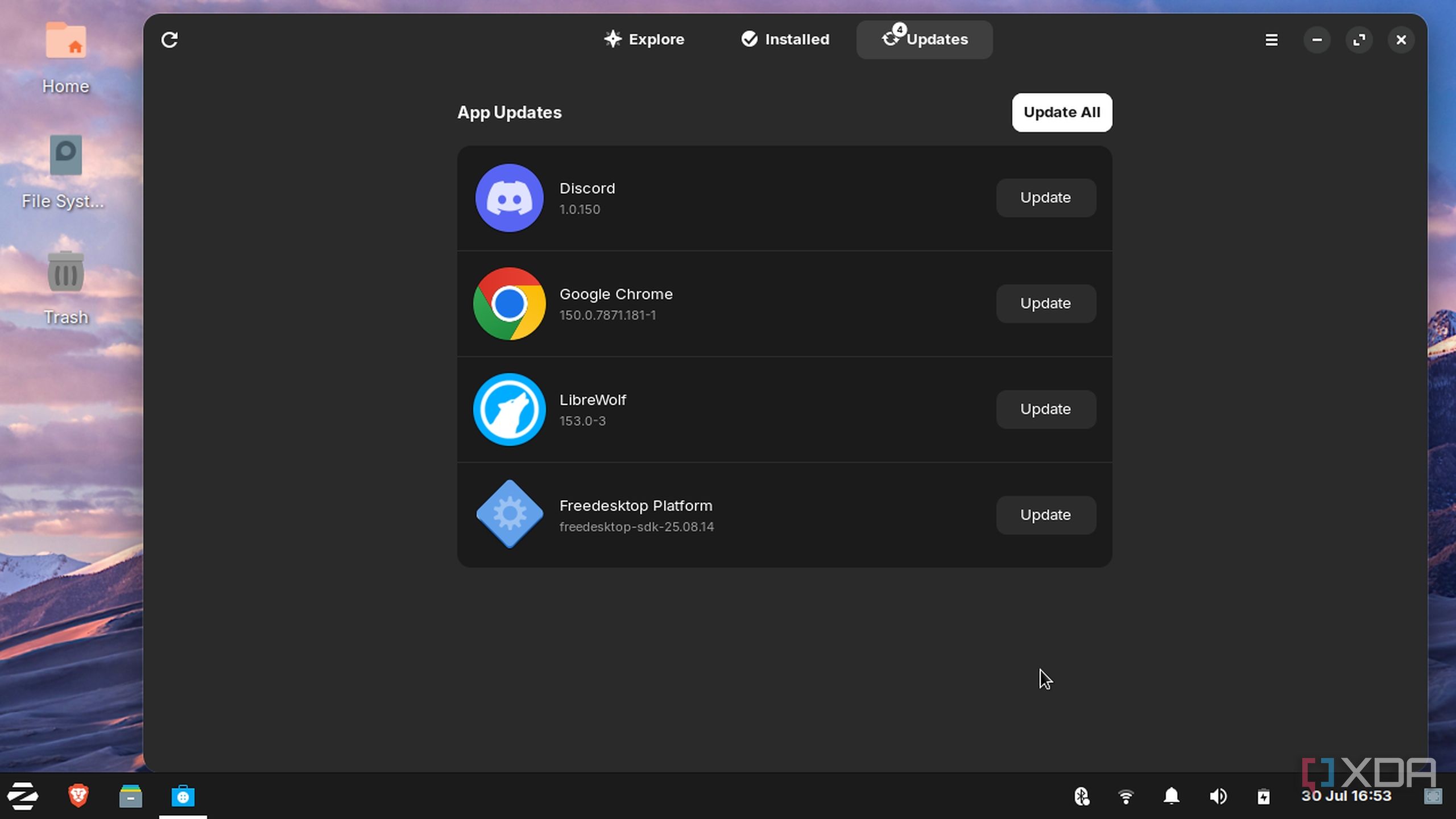The height and width of the screenshot is (819, 1456).
Task: Maximize the software store window
Action: tap(1359, 40)
